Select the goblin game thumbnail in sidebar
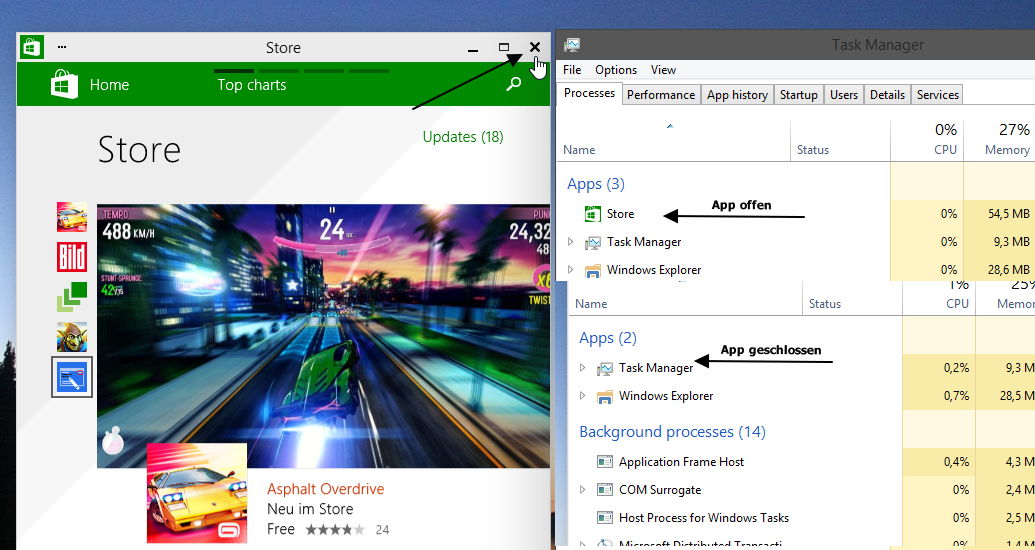The width and height of the screenshot is (1035, 550). [x=72, y=337]
